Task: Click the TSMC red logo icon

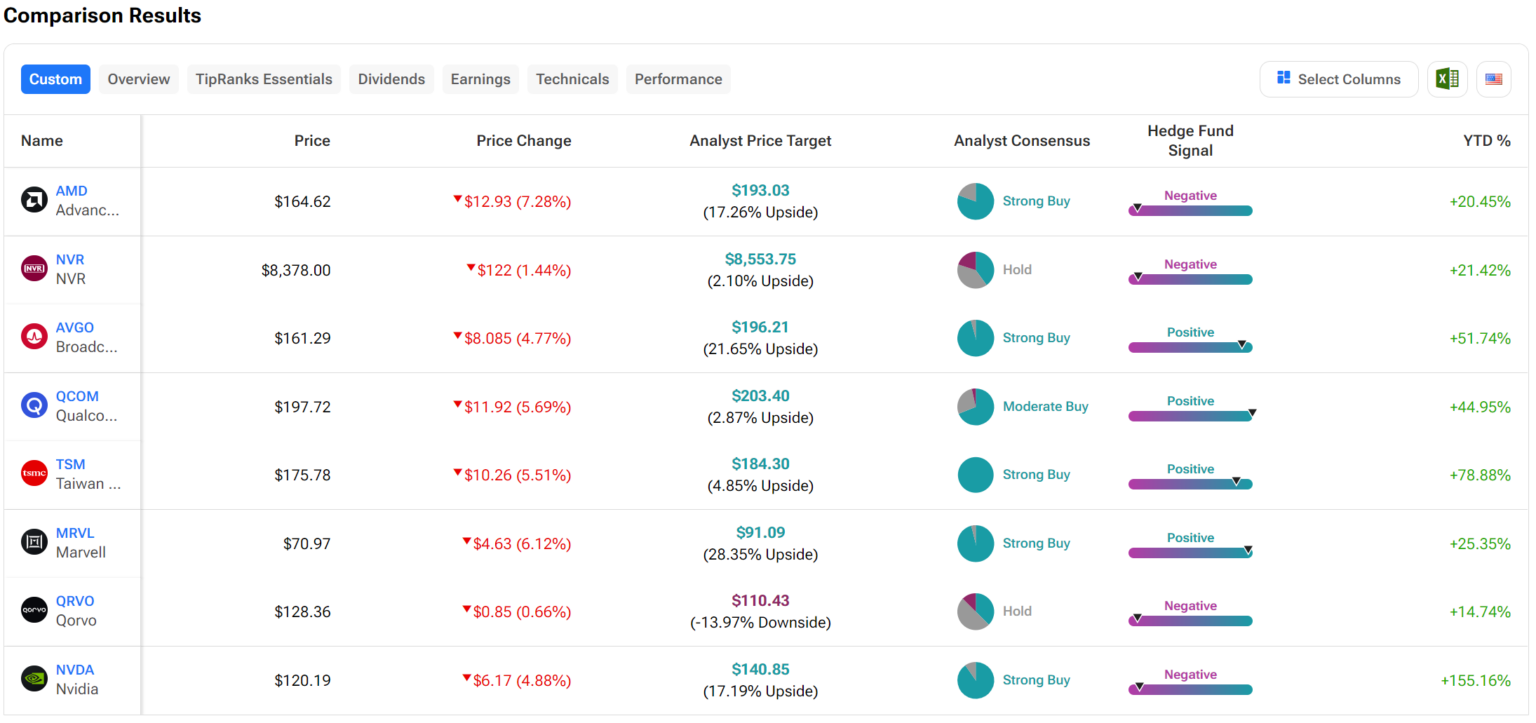Action: [x=34, y=474]
